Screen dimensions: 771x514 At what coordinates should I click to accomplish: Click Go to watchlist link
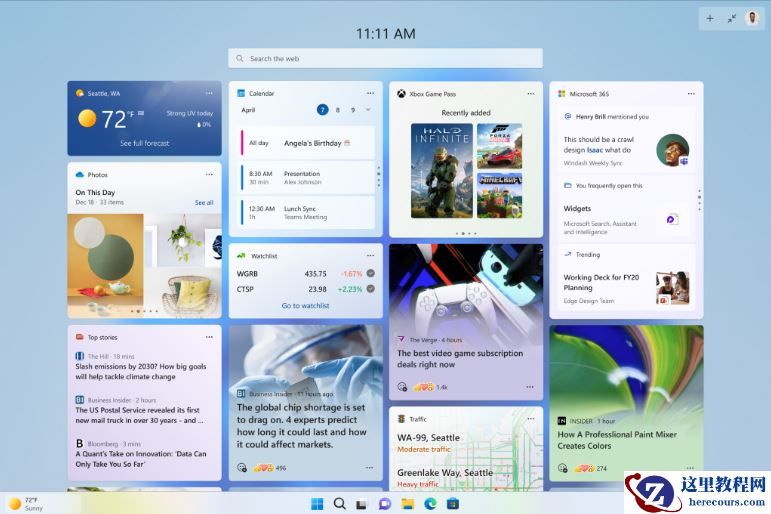point(305,305)
